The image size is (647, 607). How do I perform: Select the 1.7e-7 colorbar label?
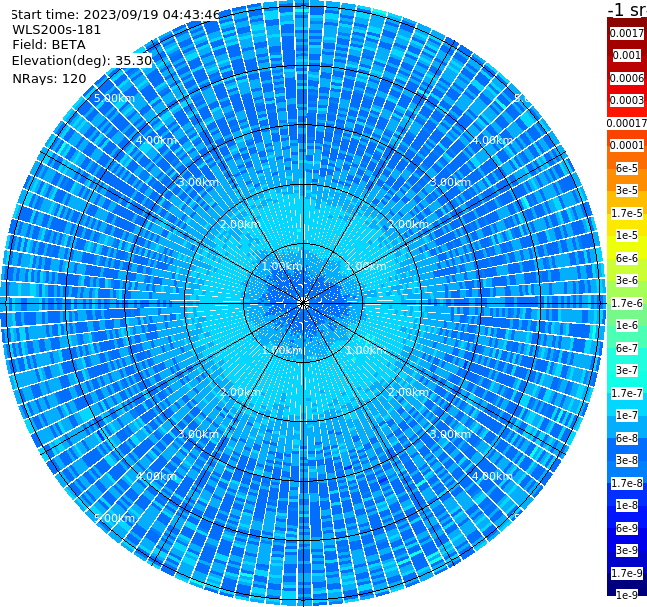(x=627, y=393)
